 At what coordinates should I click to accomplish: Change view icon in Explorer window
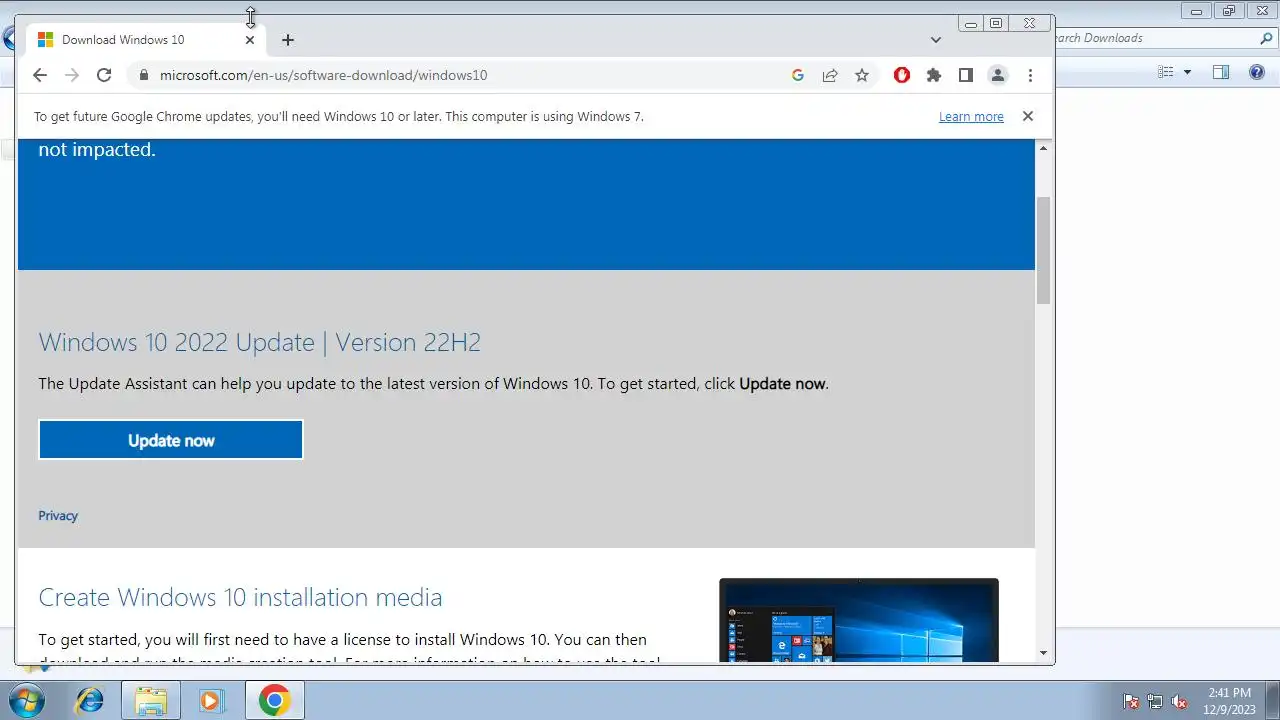click(x=1165, y=72)
